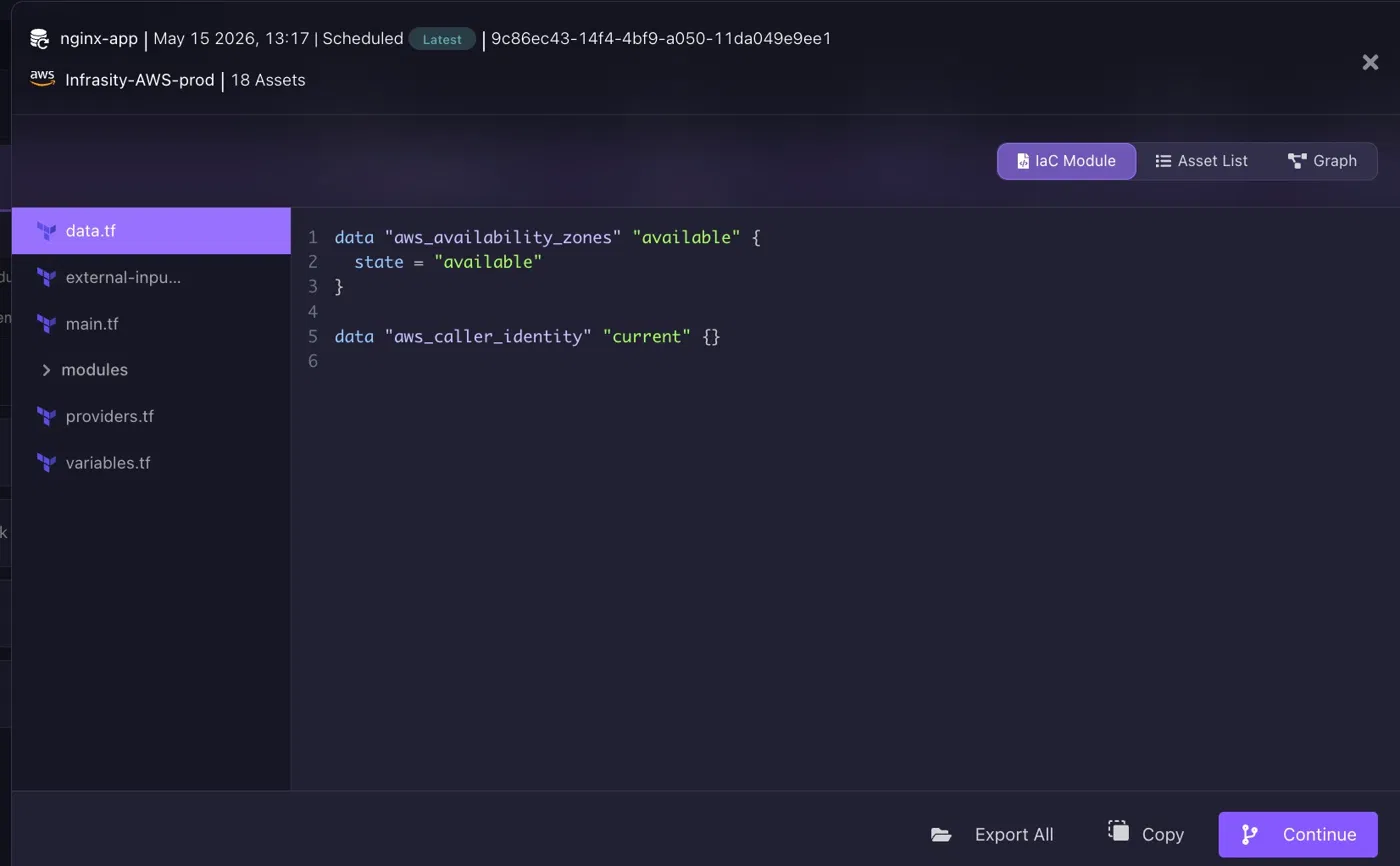This screenshot has width=1400, height=866.
Task: Open the main.tf file
Action: (x=151, y=324)
